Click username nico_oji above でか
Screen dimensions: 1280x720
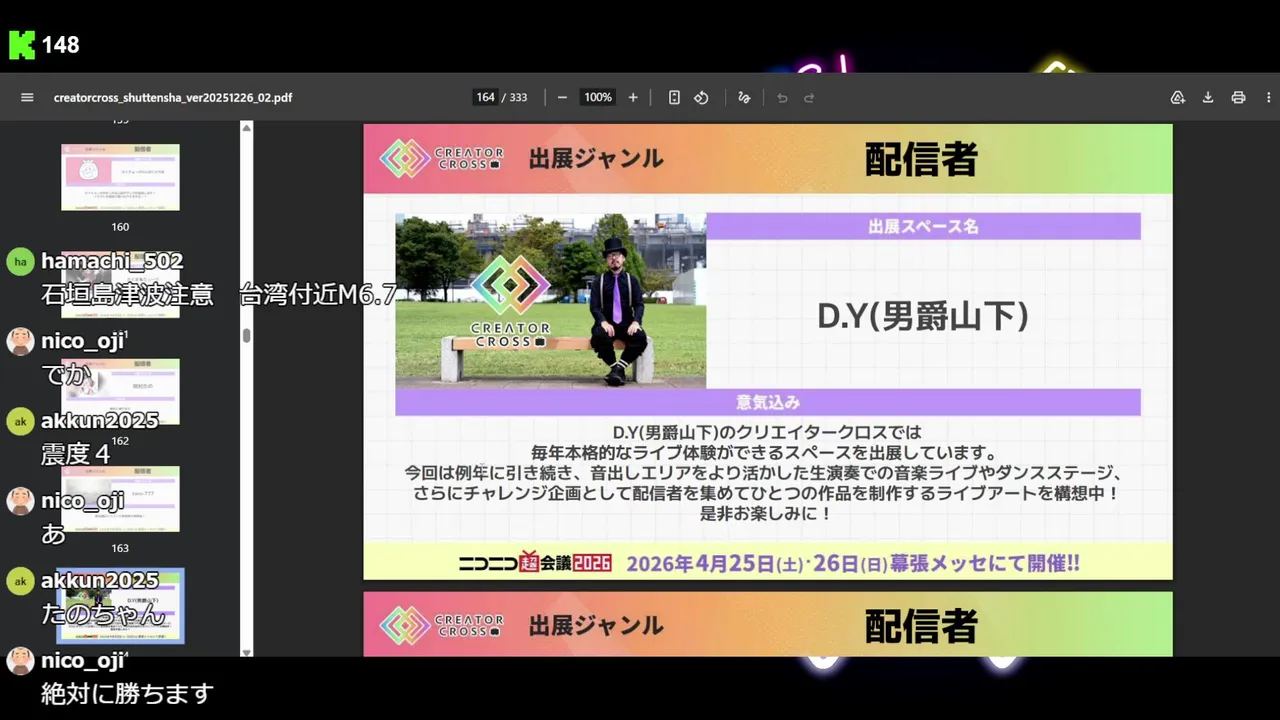(x=83, y=341)
